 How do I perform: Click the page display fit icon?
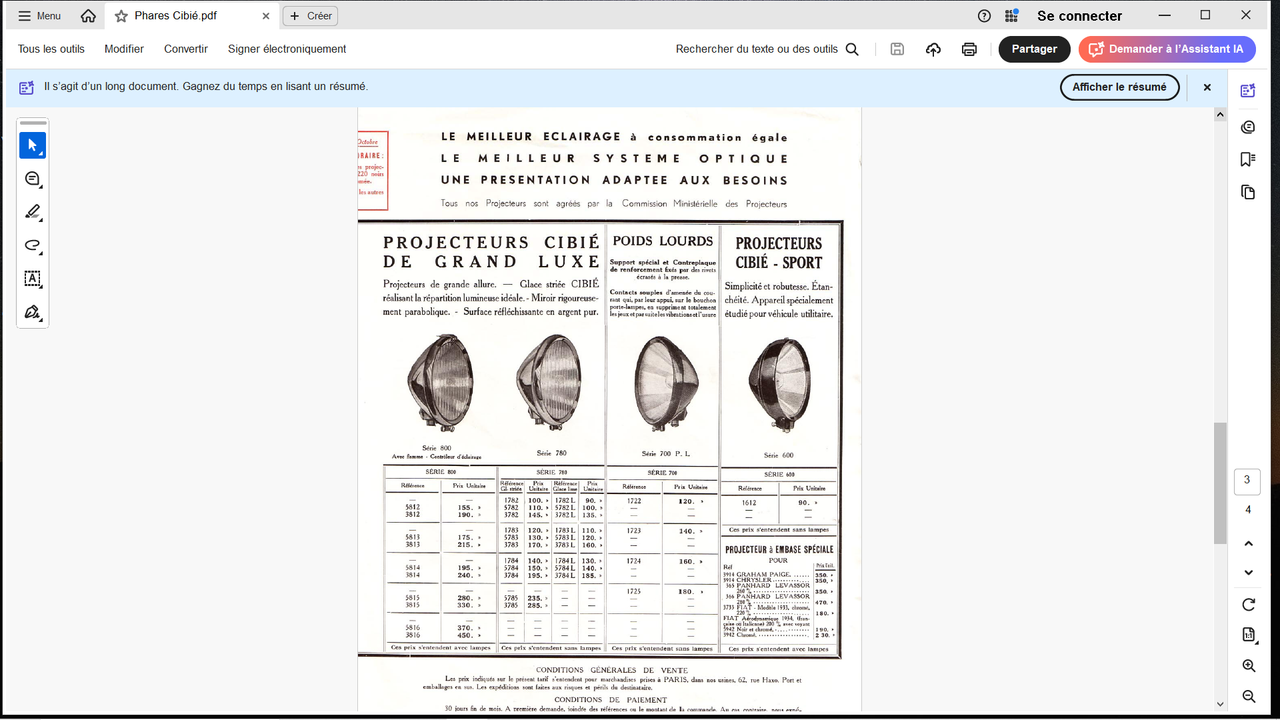[1248, 635]
